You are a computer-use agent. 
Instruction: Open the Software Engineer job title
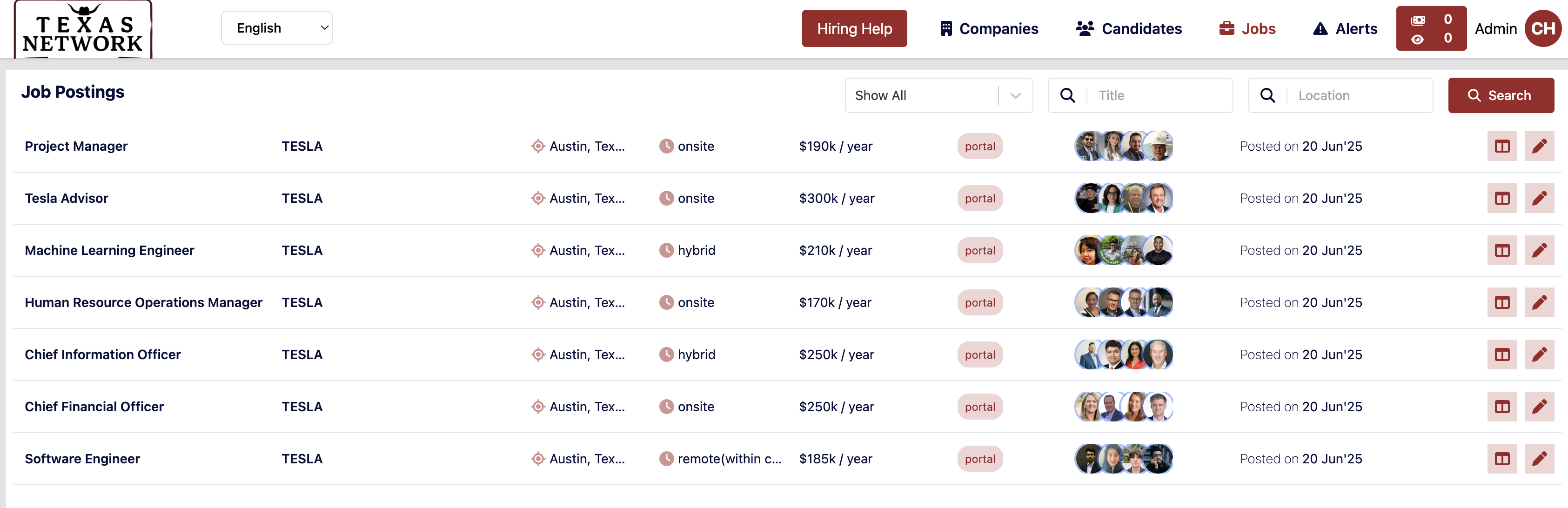[82, 459]
